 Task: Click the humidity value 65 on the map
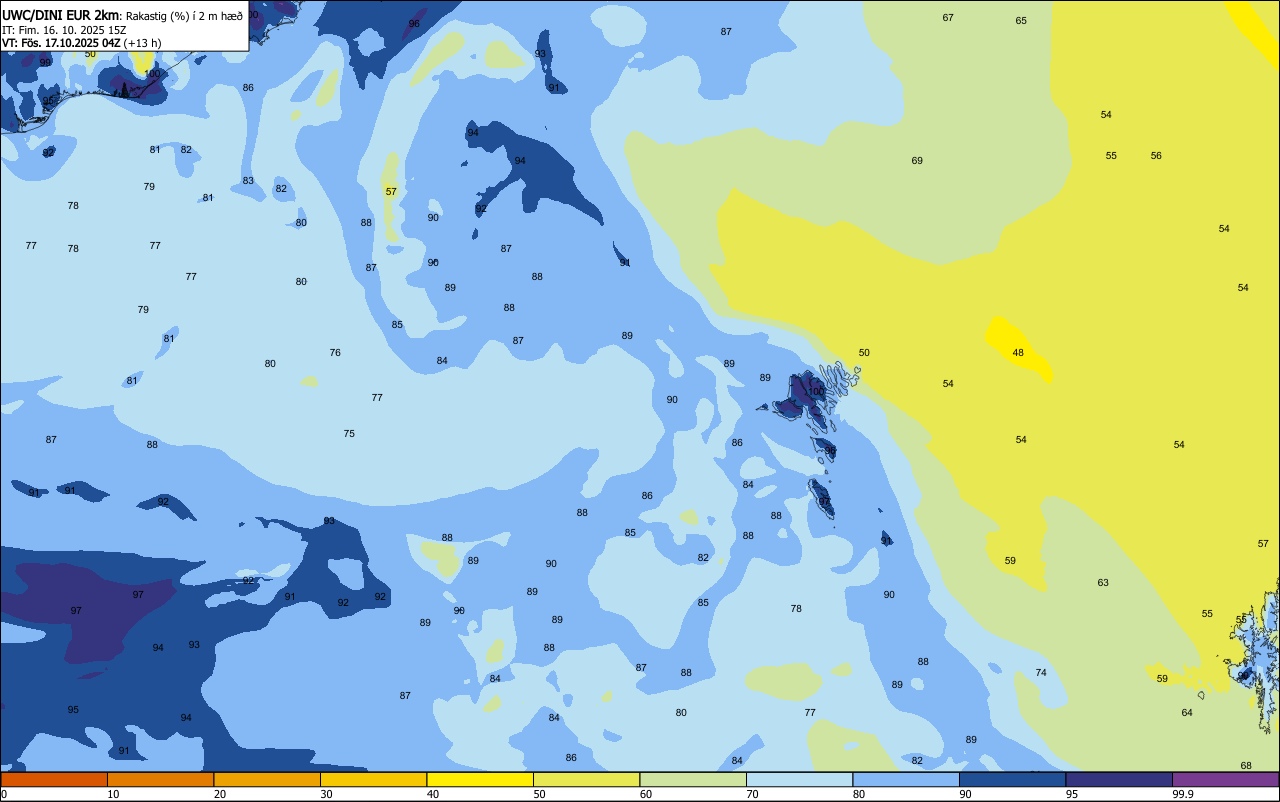(x=1021, y=21)
